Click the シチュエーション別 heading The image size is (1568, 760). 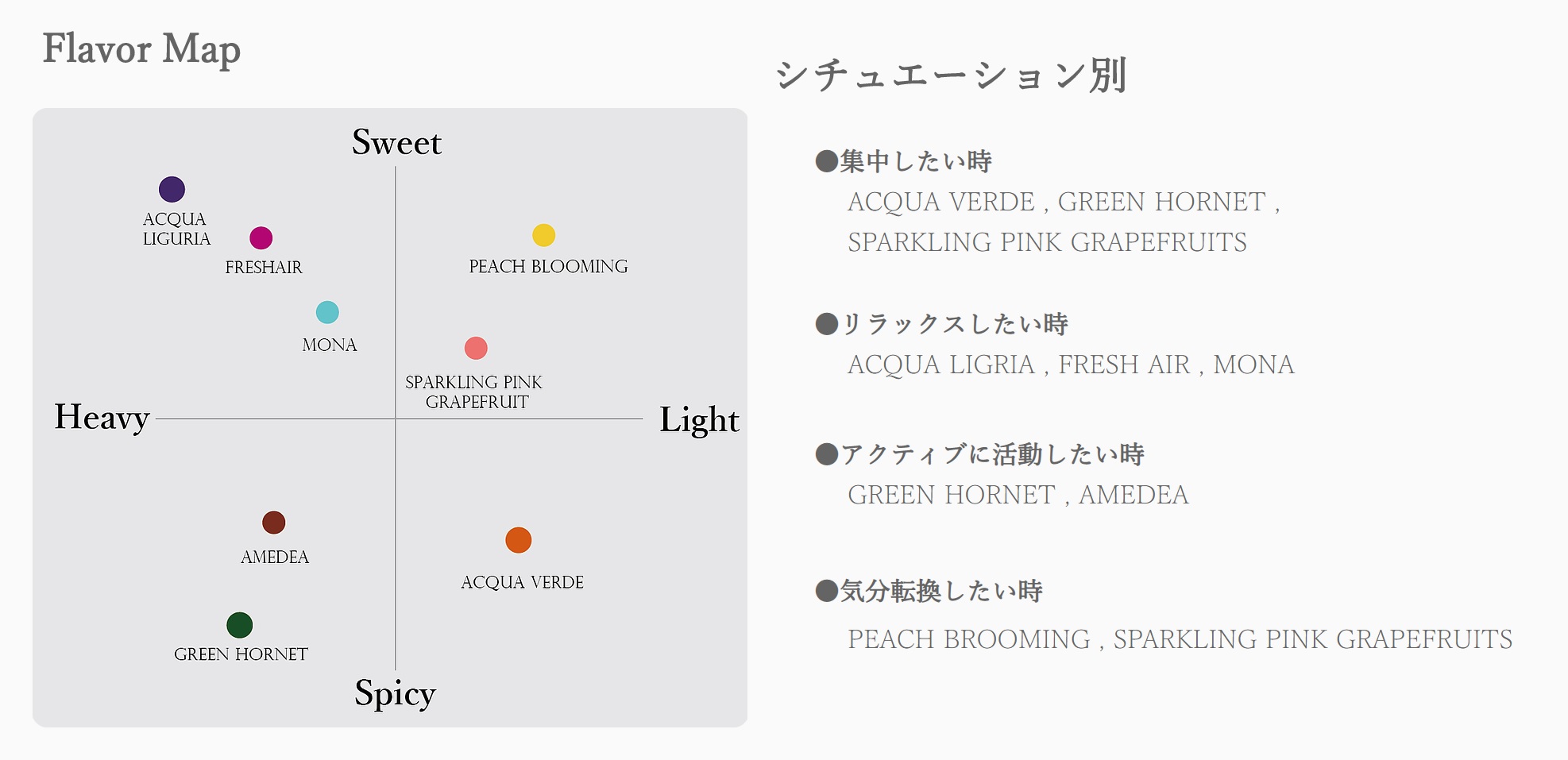[951, 75]
